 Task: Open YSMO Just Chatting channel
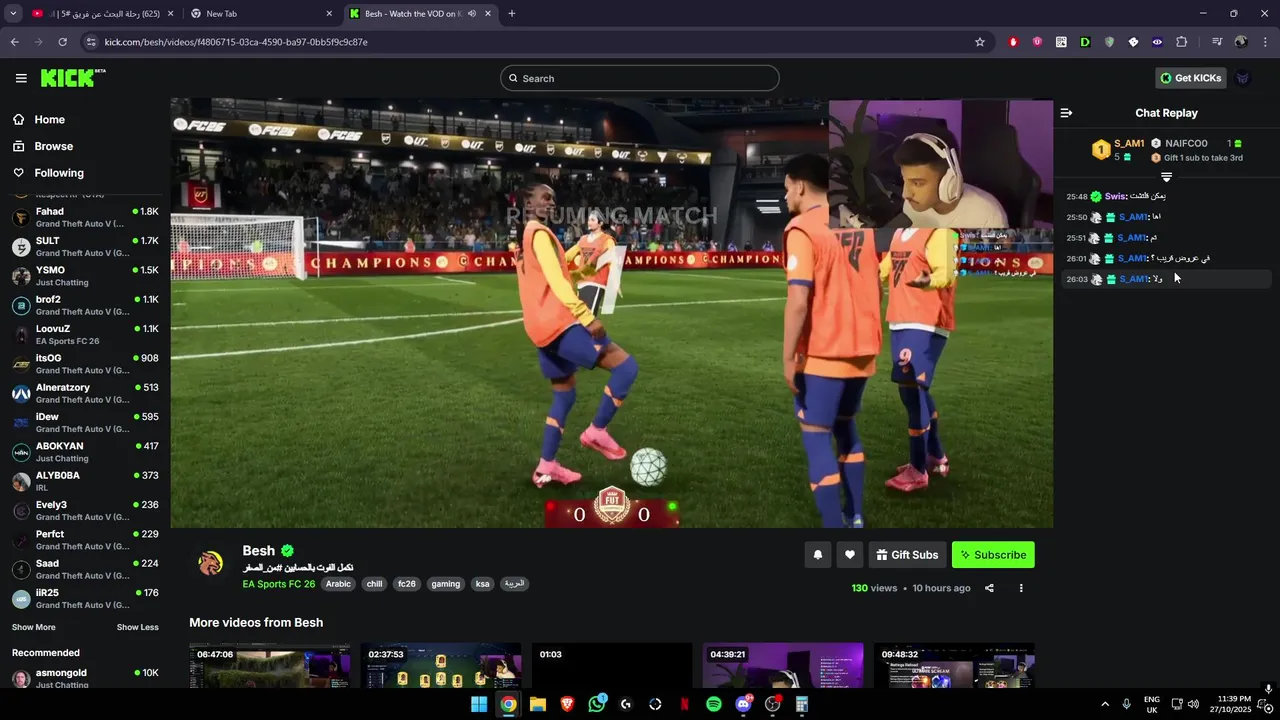click(x=85, y=276)
